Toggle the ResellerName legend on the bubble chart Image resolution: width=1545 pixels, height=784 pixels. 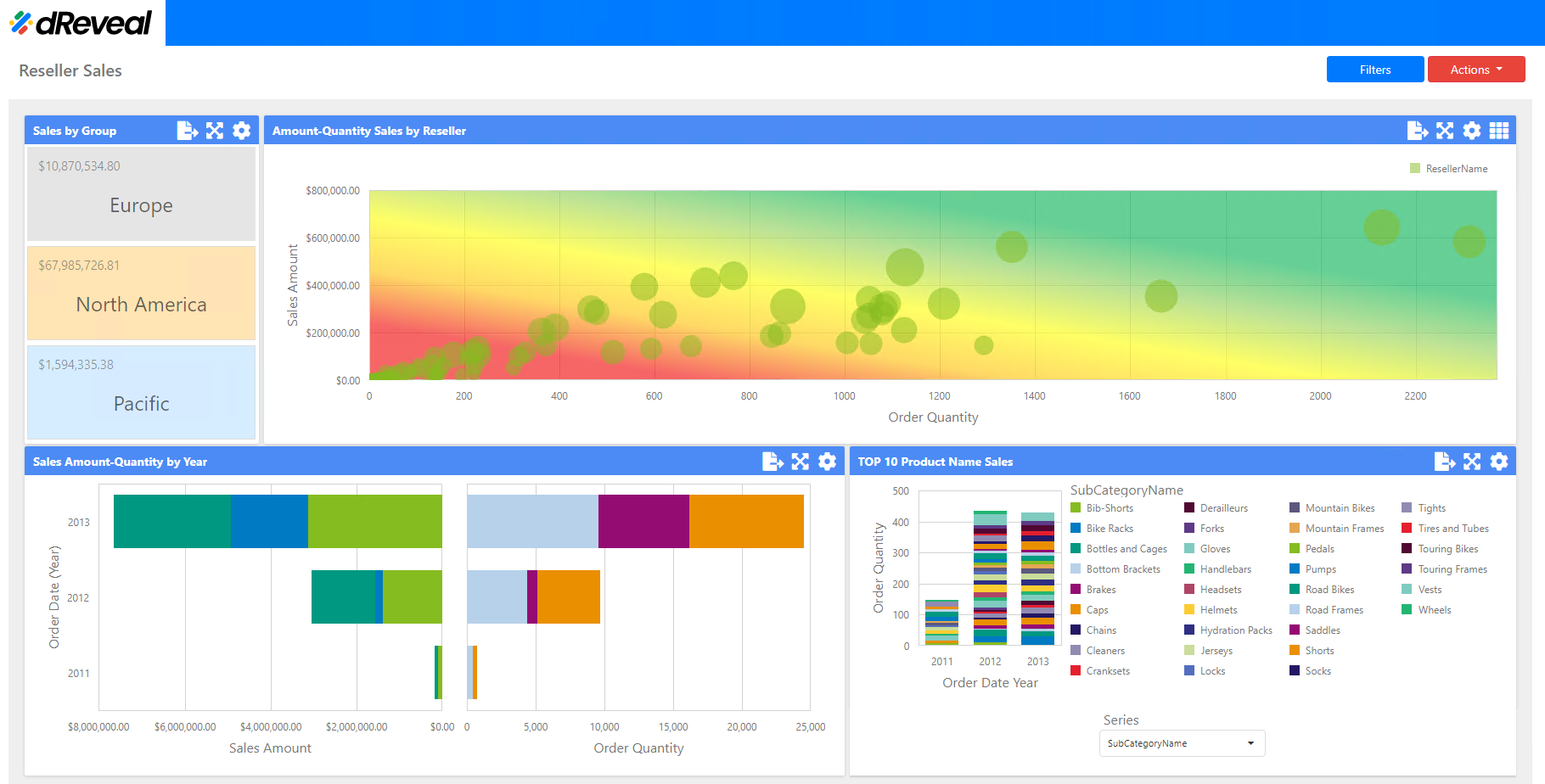tap(1450, 168)
